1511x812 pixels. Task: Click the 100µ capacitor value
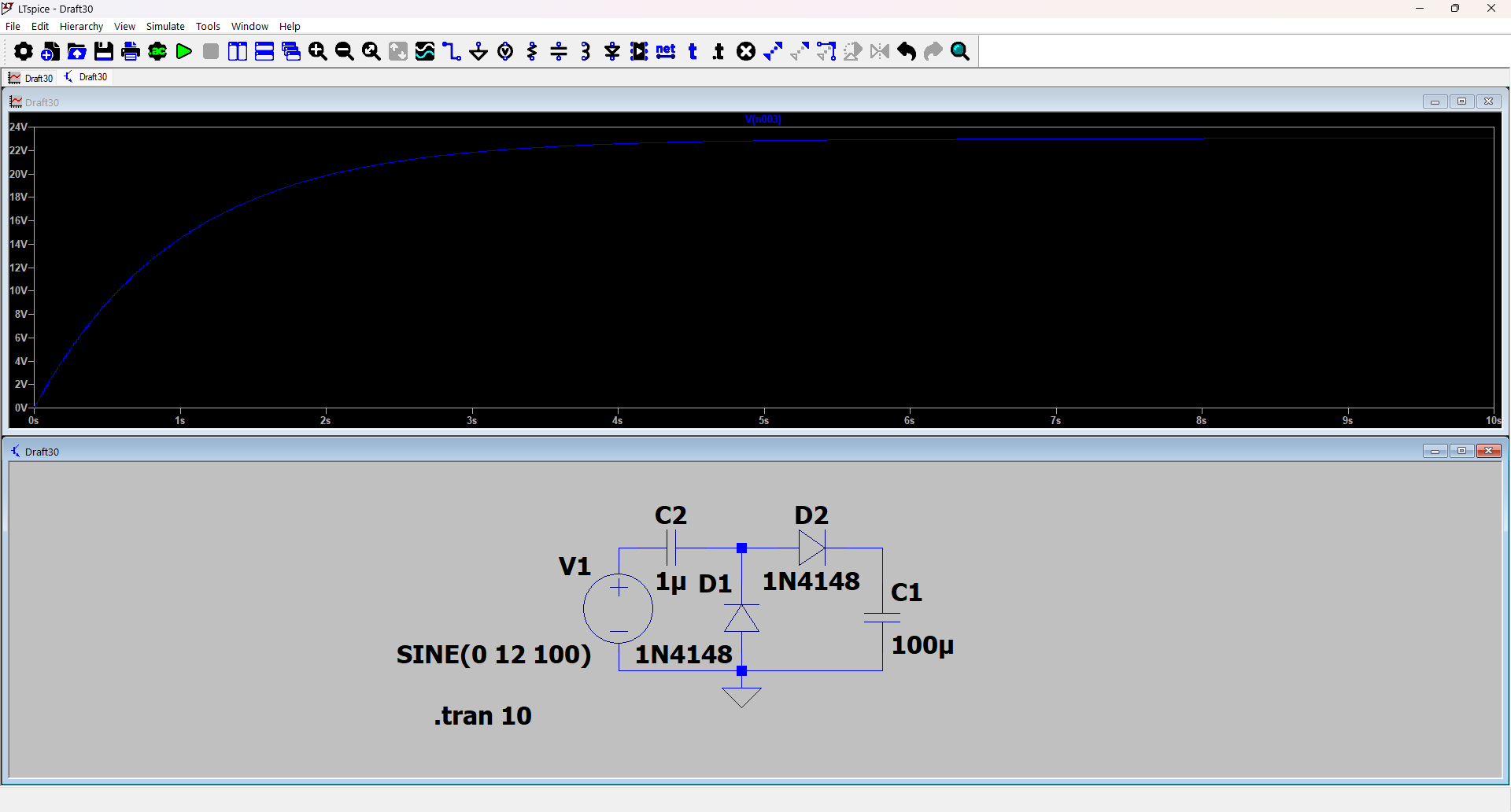(x=922, y=646)
